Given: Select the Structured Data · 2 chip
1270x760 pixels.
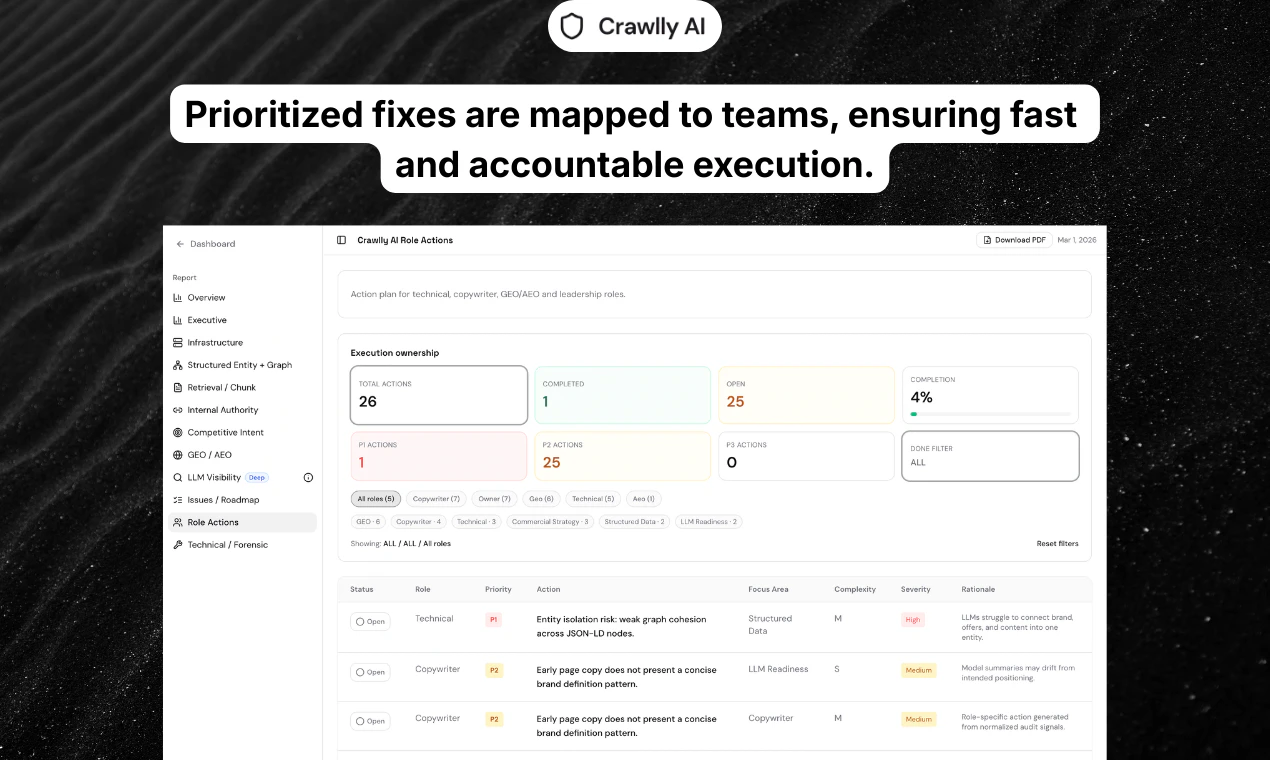Looking at the screenshot, I should 634,522.
